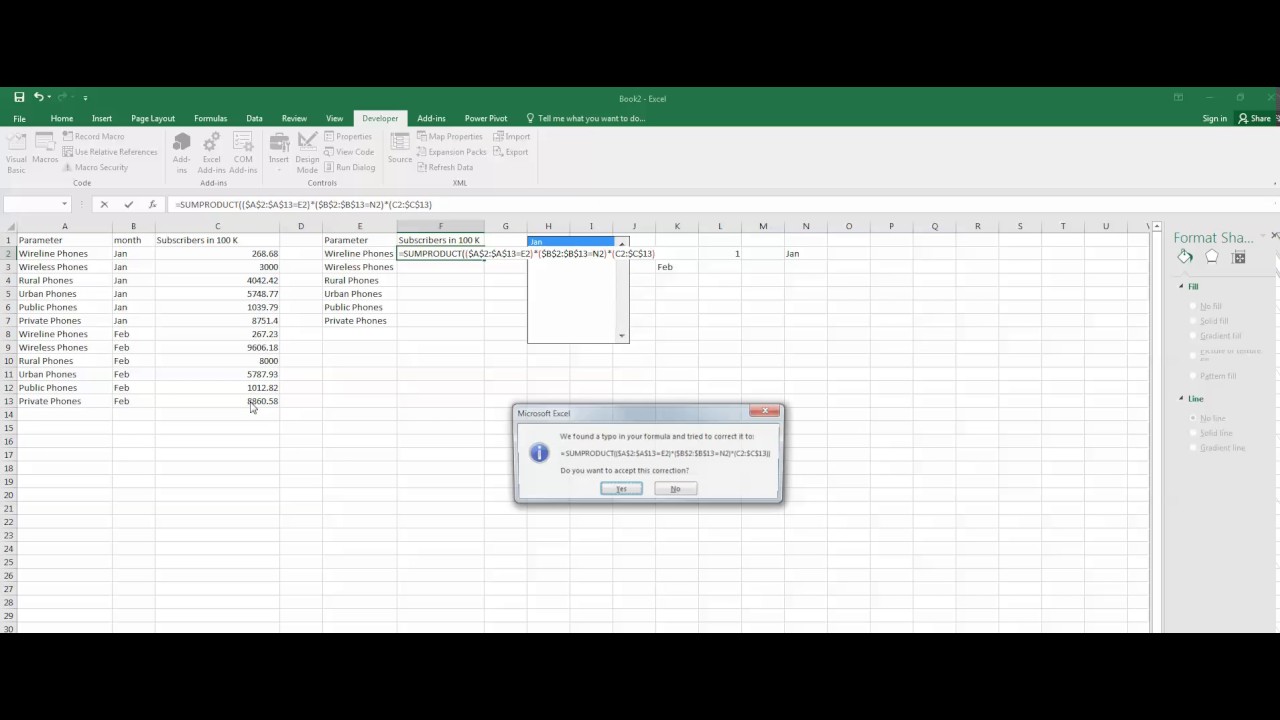The width and height of the screenshot is (1280, 720).
Task: Open the Undo history dropdown arrow
Action: 50,98
